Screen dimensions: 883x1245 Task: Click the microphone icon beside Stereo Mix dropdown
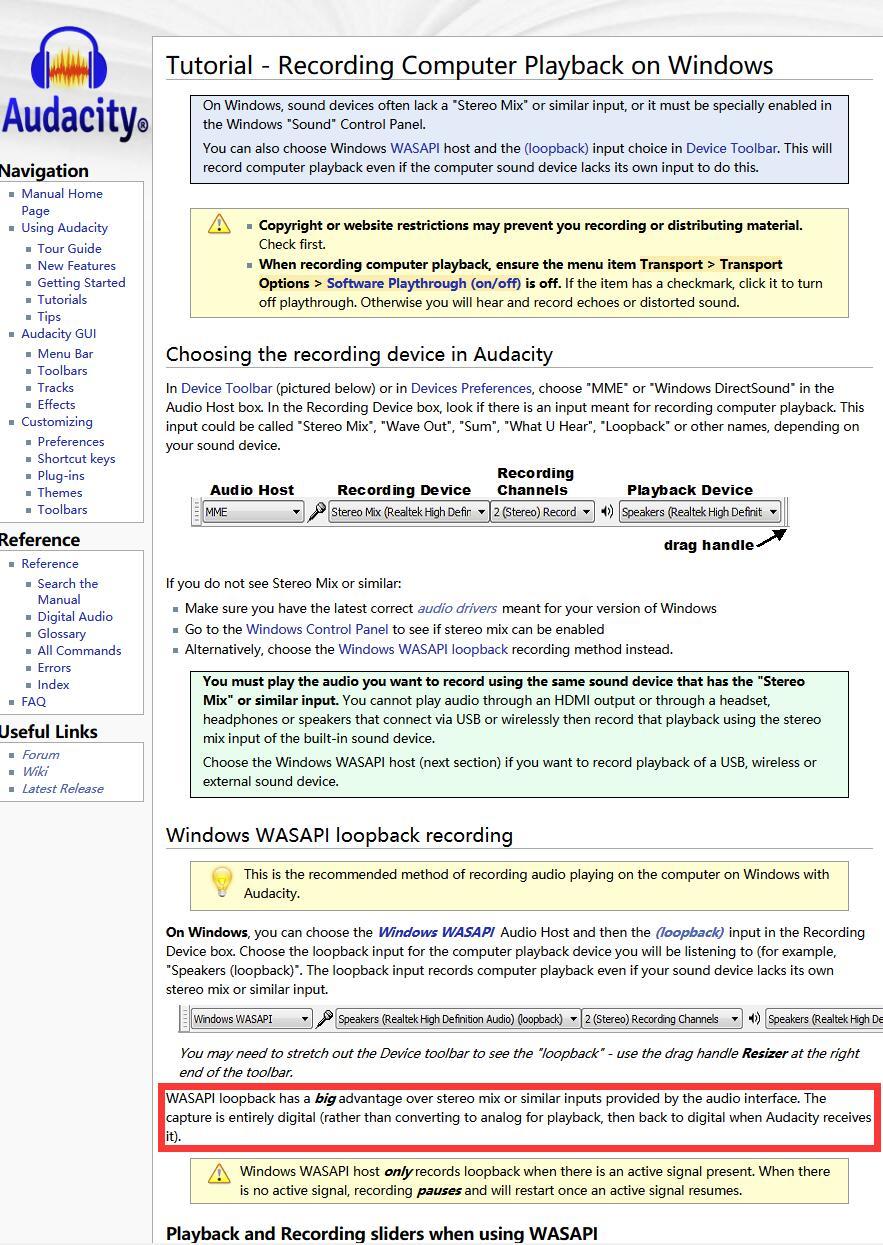click(x=316, y=512)
